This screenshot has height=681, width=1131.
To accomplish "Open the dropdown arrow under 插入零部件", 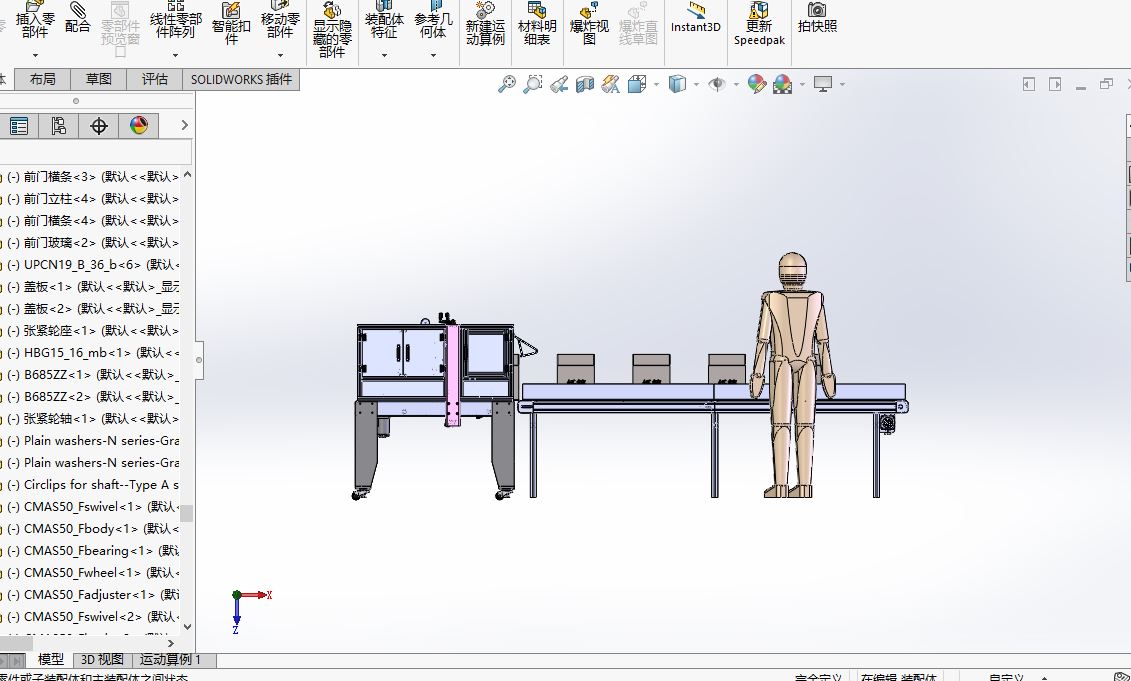I will (x=35, y=55).
